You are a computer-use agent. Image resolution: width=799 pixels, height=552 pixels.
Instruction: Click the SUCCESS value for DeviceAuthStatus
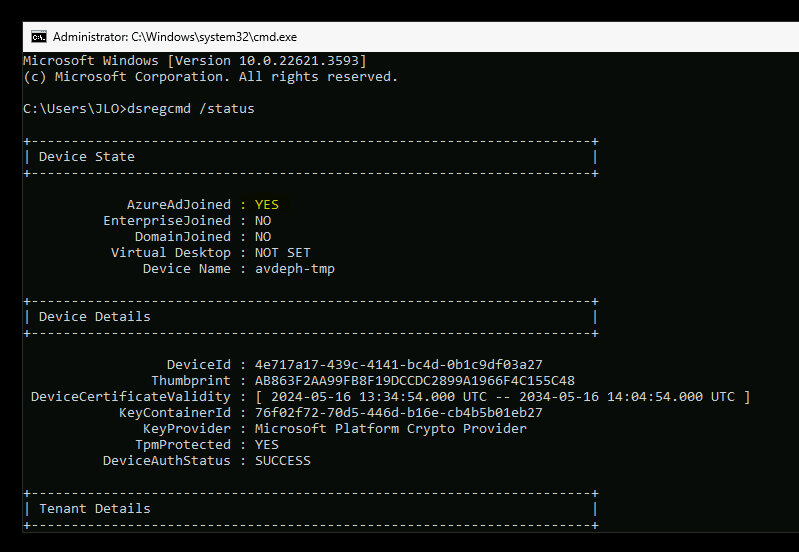tap(282, 461)
